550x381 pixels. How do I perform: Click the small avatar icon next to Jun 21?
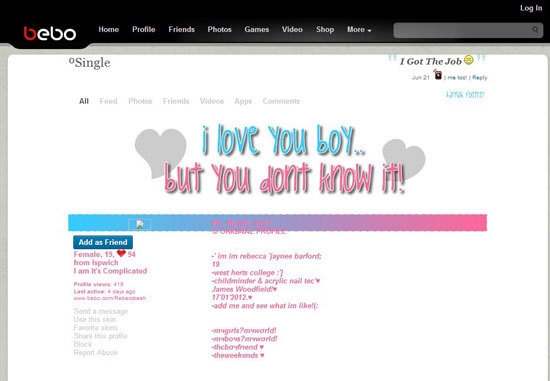(x=438, y=74)
